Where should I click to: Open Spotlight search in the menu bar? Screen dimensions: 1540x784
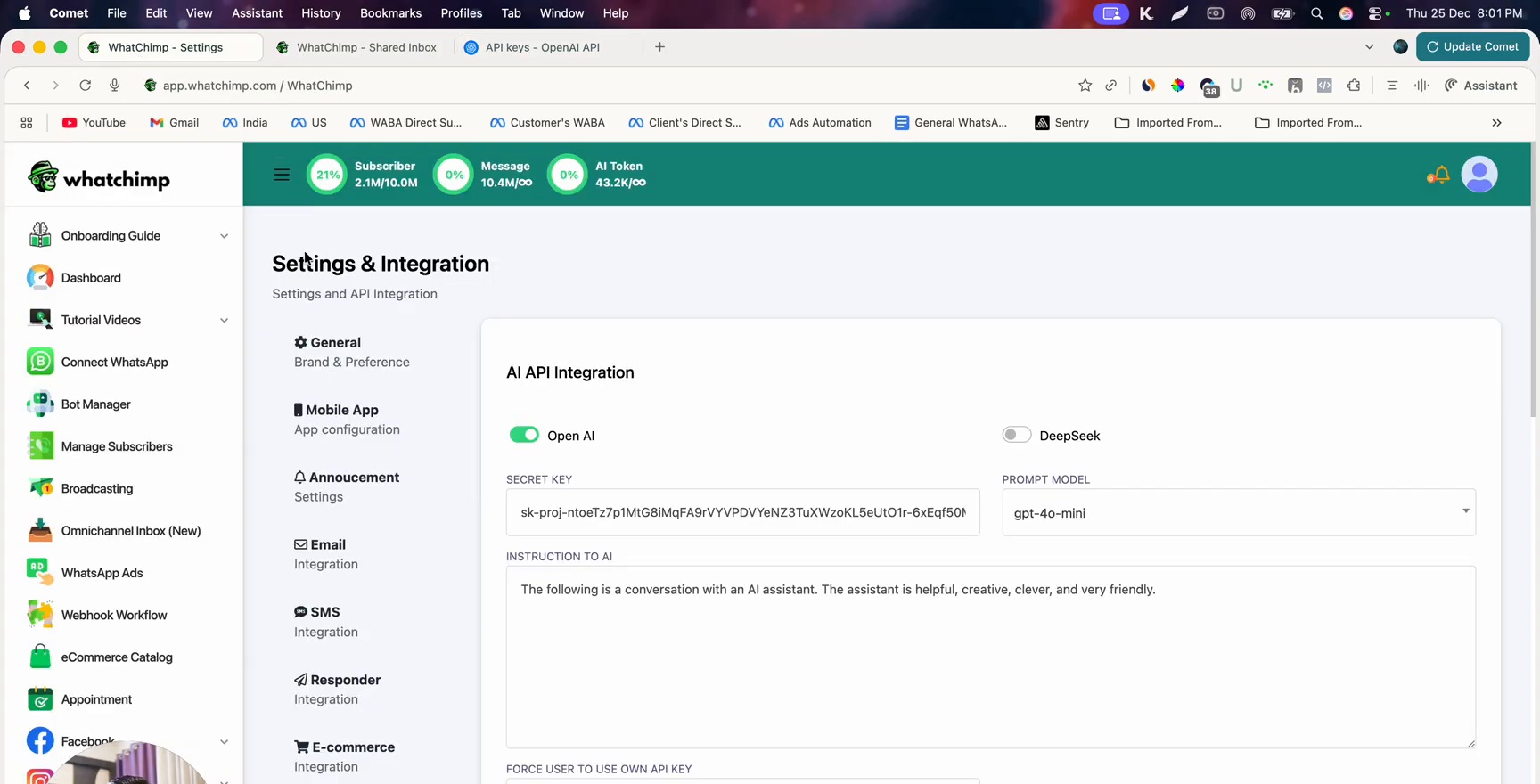click(x=1316, y=13)
